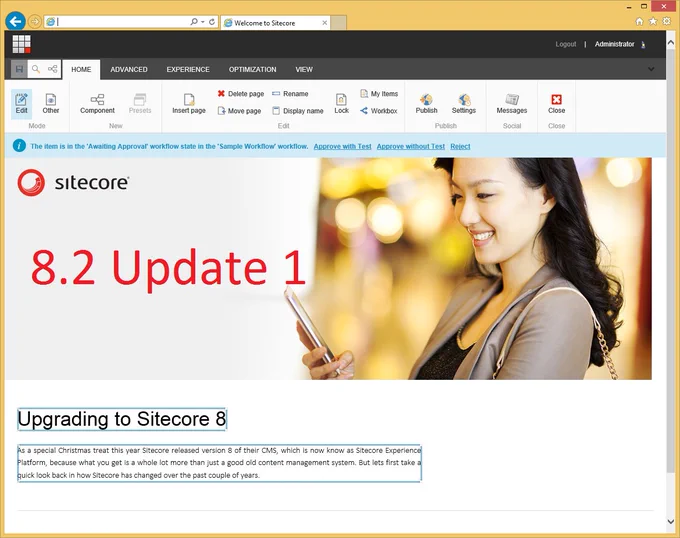Click the info icon in workflow notification
This screenshot has width=680, height=538.
click(x=19, y=146)
